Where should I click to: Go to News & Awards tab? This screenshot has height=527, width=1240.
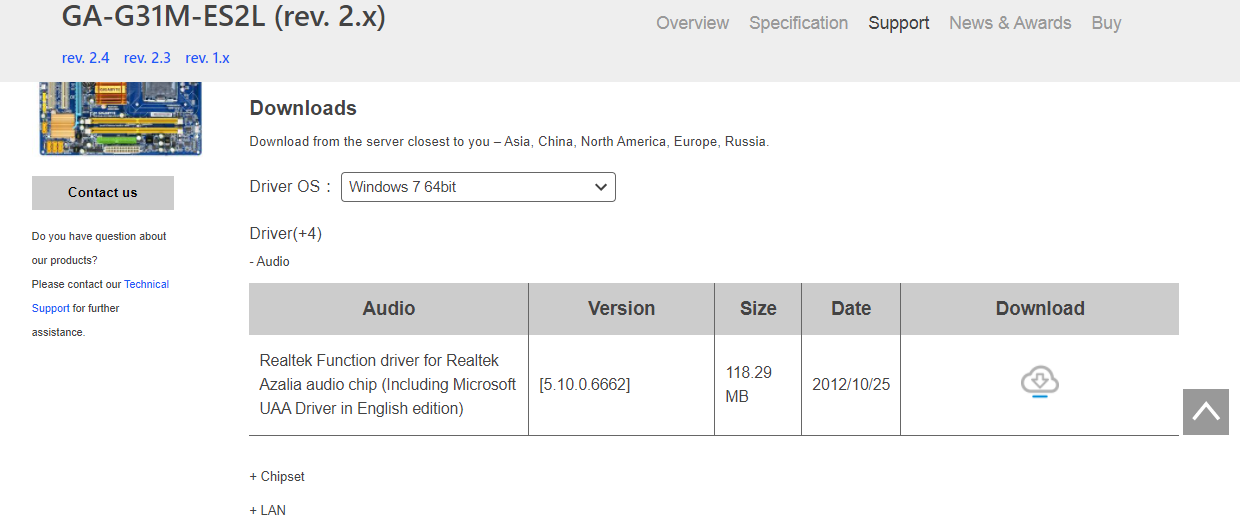pyautogui.click(x=1009, y=23)
